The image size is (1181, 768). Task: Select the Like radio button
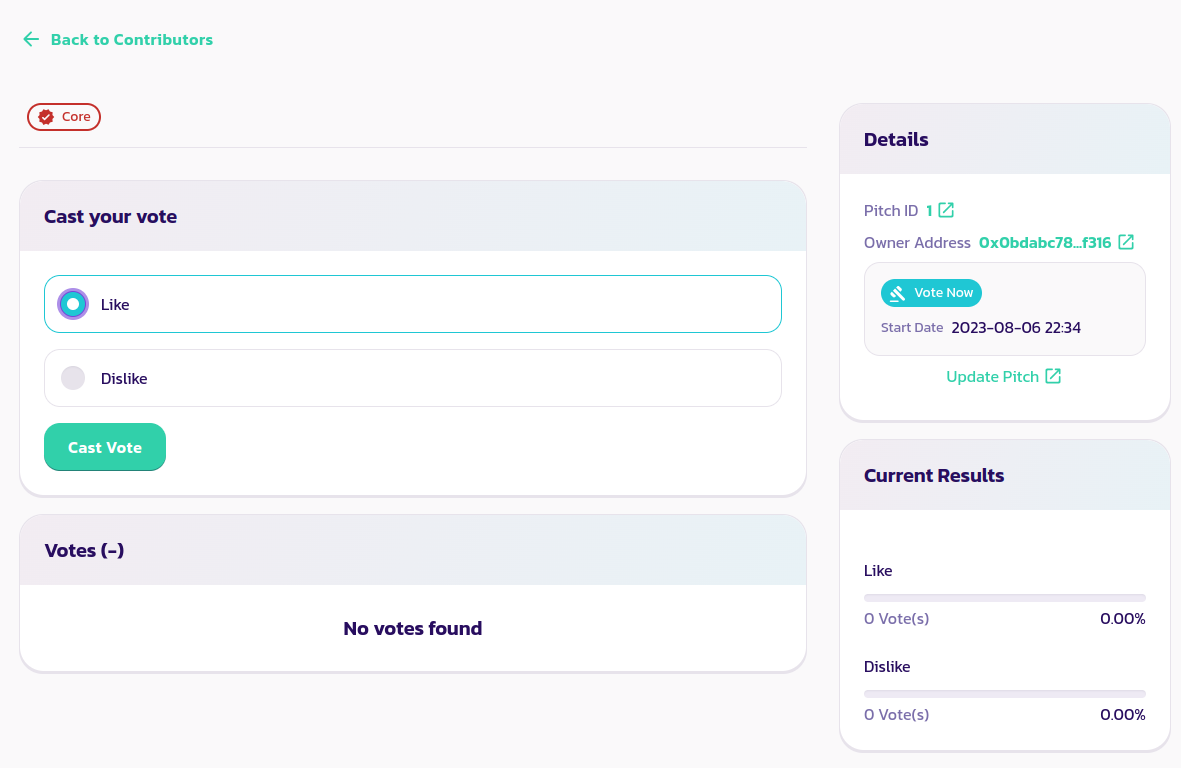point(73,304)
